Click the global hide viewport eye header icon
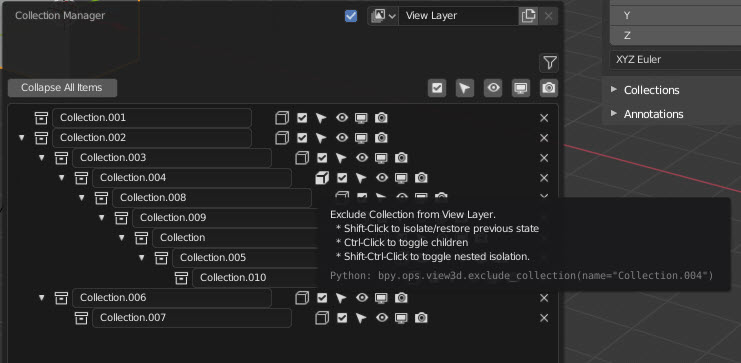Image resolution: width=741 pixels, height=363 pixels. coord(493,88)
